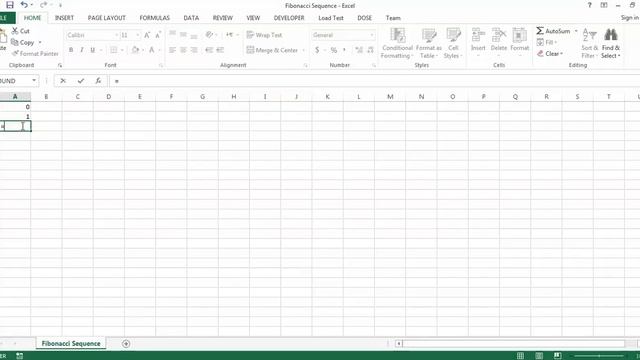
Task: Open Insert Function fx dialog
Action: click(x=98, y=81)
